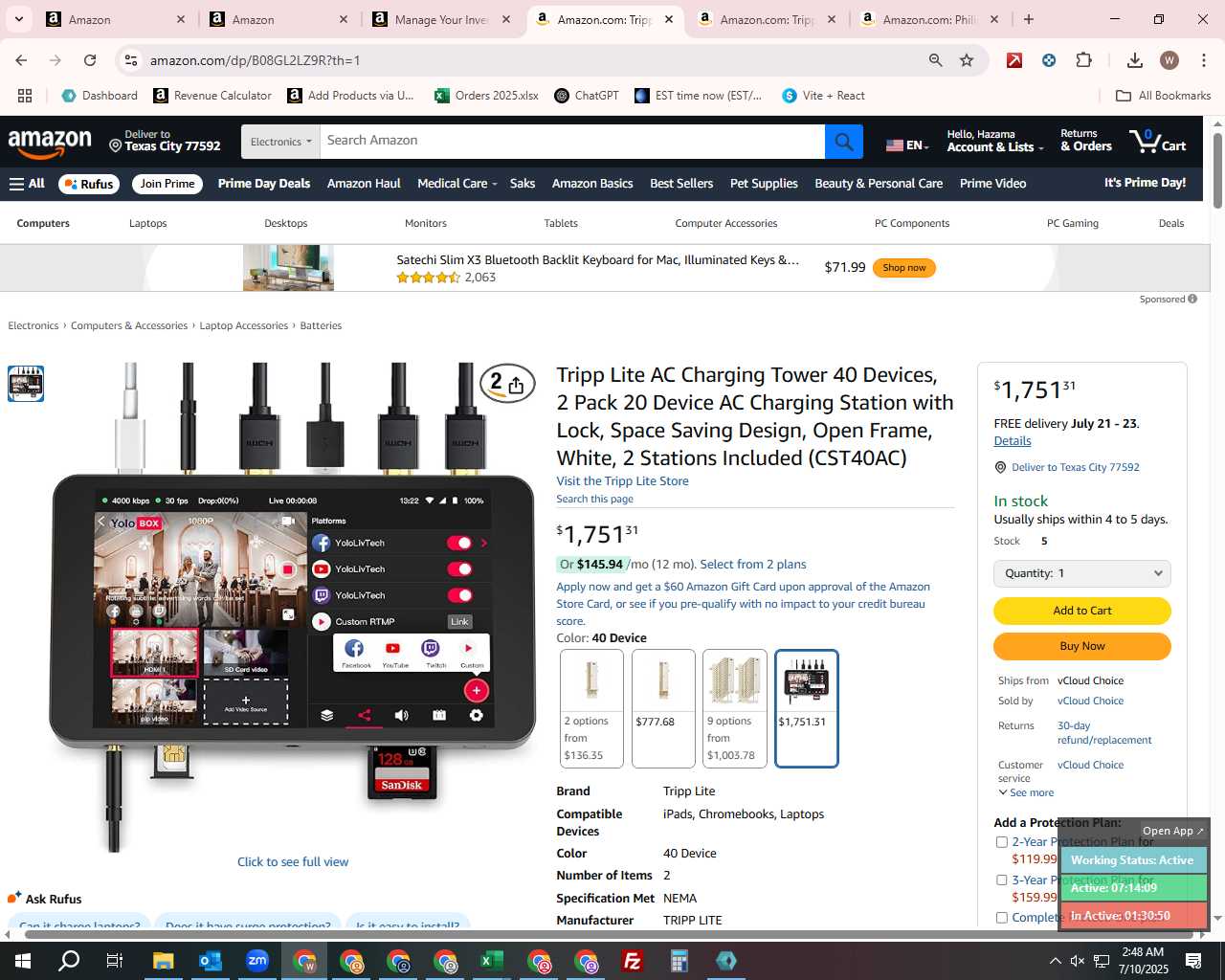The width and height of the screenshot is (1225, 980).
Task: Open the delivery Details link
Action: [1013, 441]
